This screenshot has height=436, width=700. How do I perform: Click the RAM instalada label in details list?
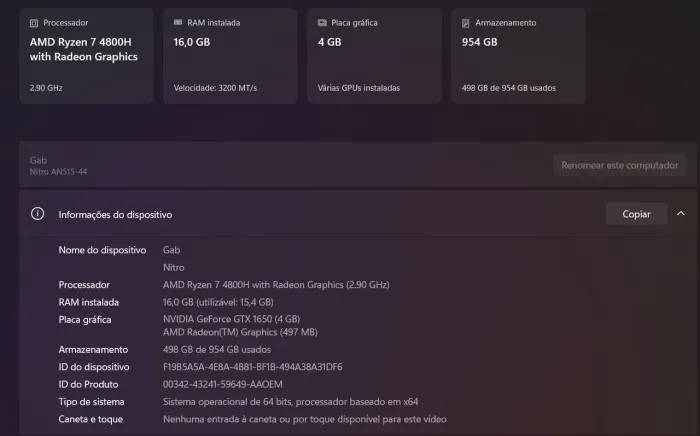88,302
